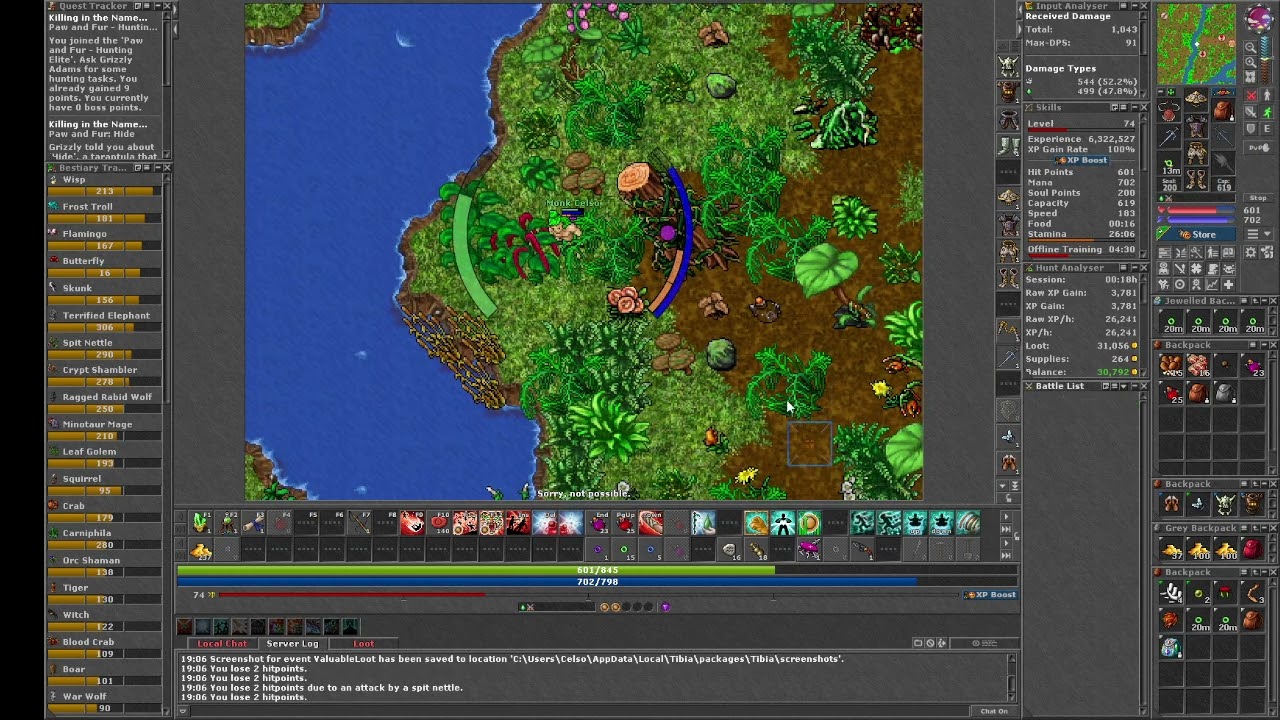Click the grey backpack item in the Backpack panel
1280x720 pixels.
point(1224,394)
